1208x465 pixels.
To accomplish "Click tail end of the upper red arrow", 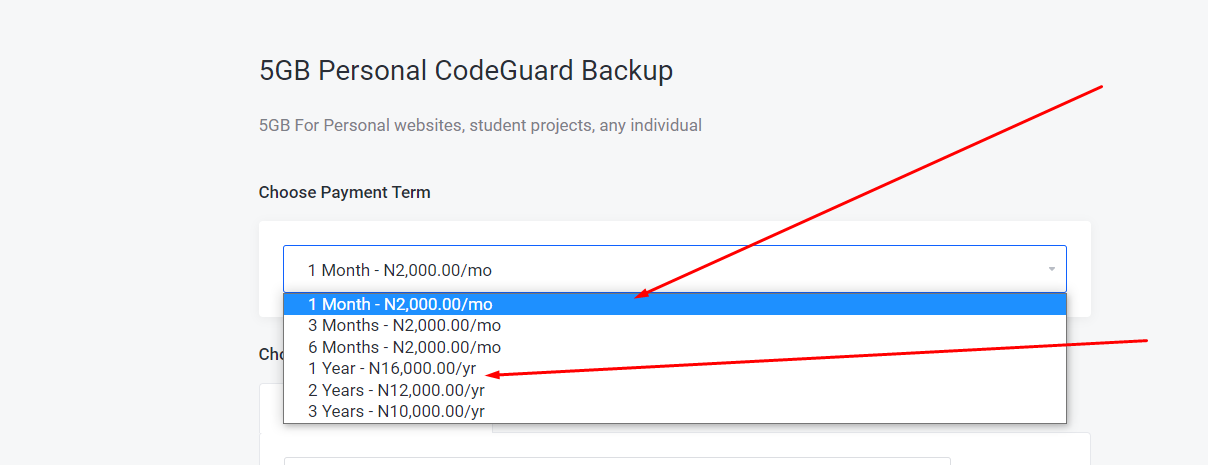I will (1100, 88).
